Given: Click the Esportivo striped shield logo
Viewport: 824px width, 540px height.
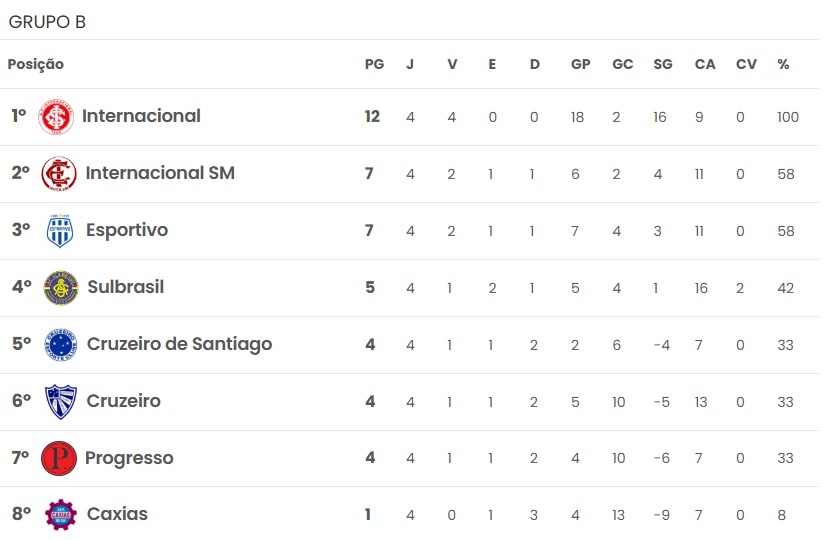Looking at the screenshot, I should coord(59,231).
